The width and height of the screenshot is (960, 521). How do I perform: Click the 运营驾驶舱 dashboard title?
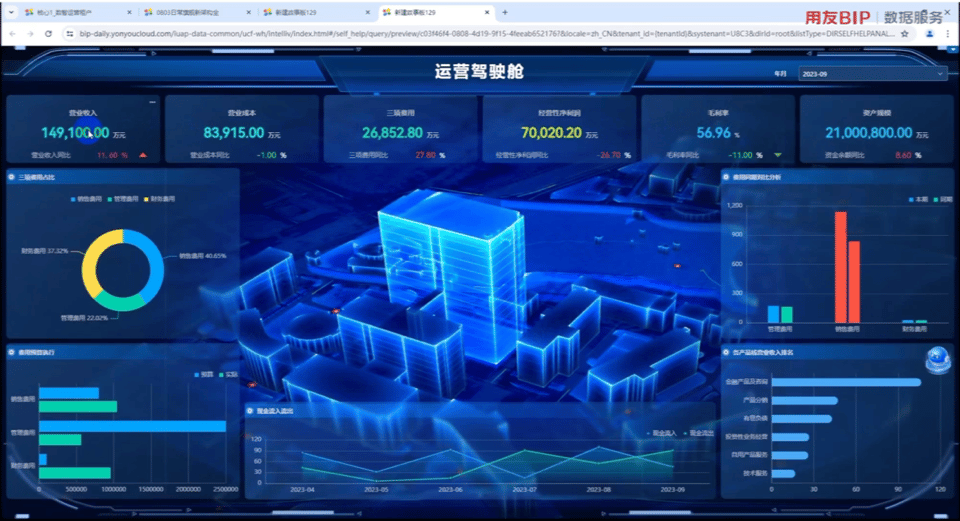(479, 72)
